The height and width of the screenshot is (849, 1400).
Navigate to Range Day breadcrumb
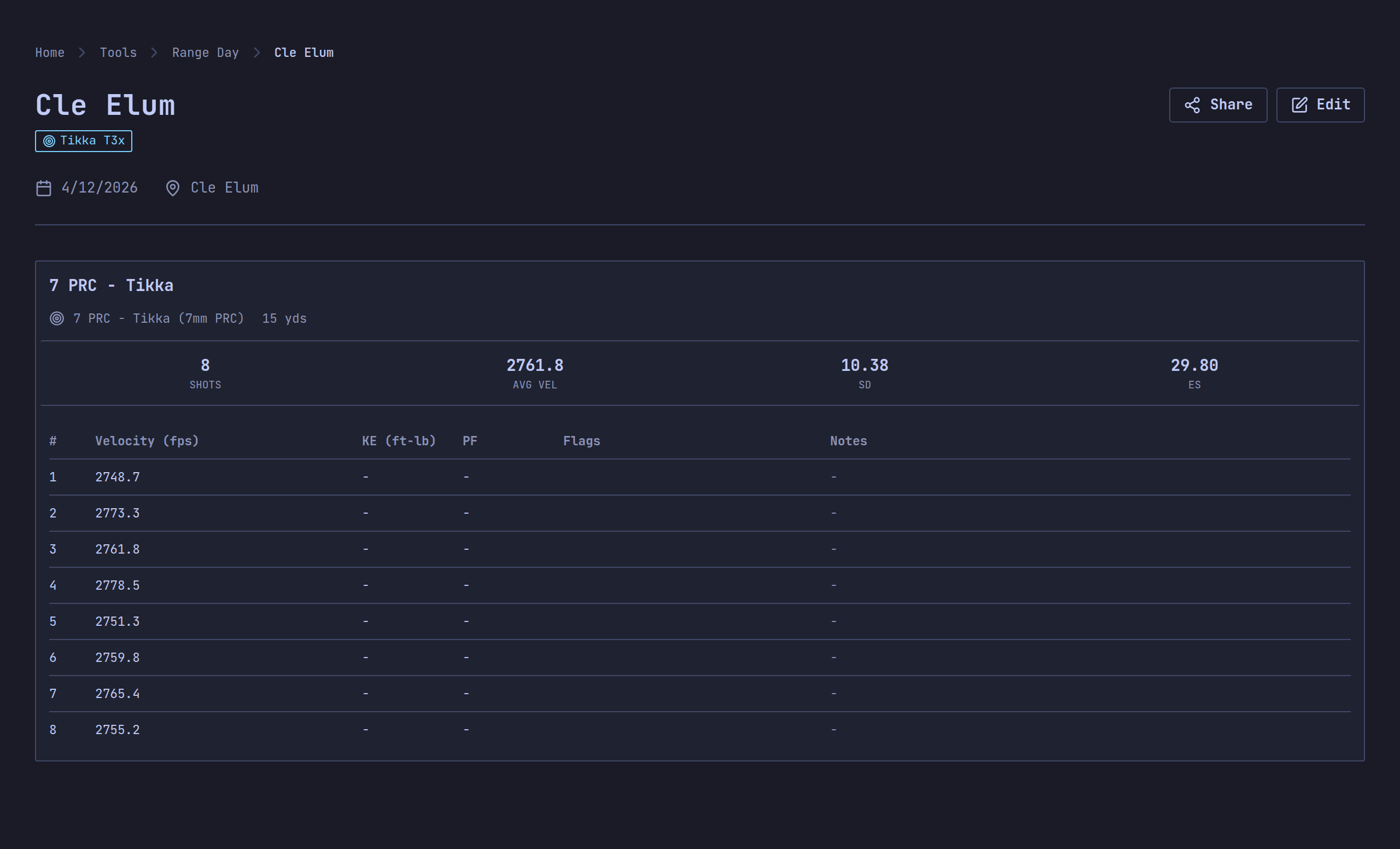pos(205,53)
